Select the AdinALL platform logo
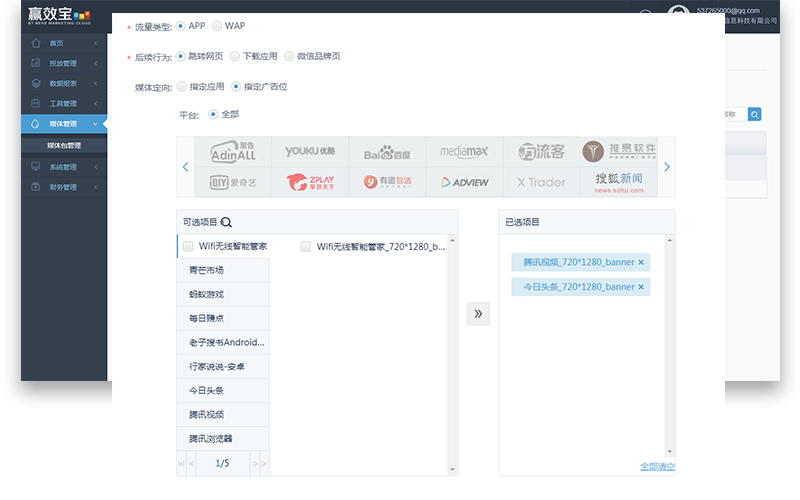The width and height of the screenshot is (800, 500). [233, 152]
